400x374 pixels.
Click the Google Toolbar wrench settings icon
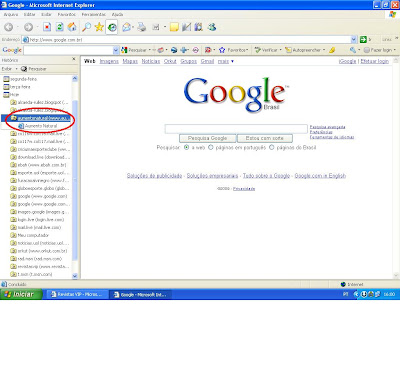click(353, 50)
